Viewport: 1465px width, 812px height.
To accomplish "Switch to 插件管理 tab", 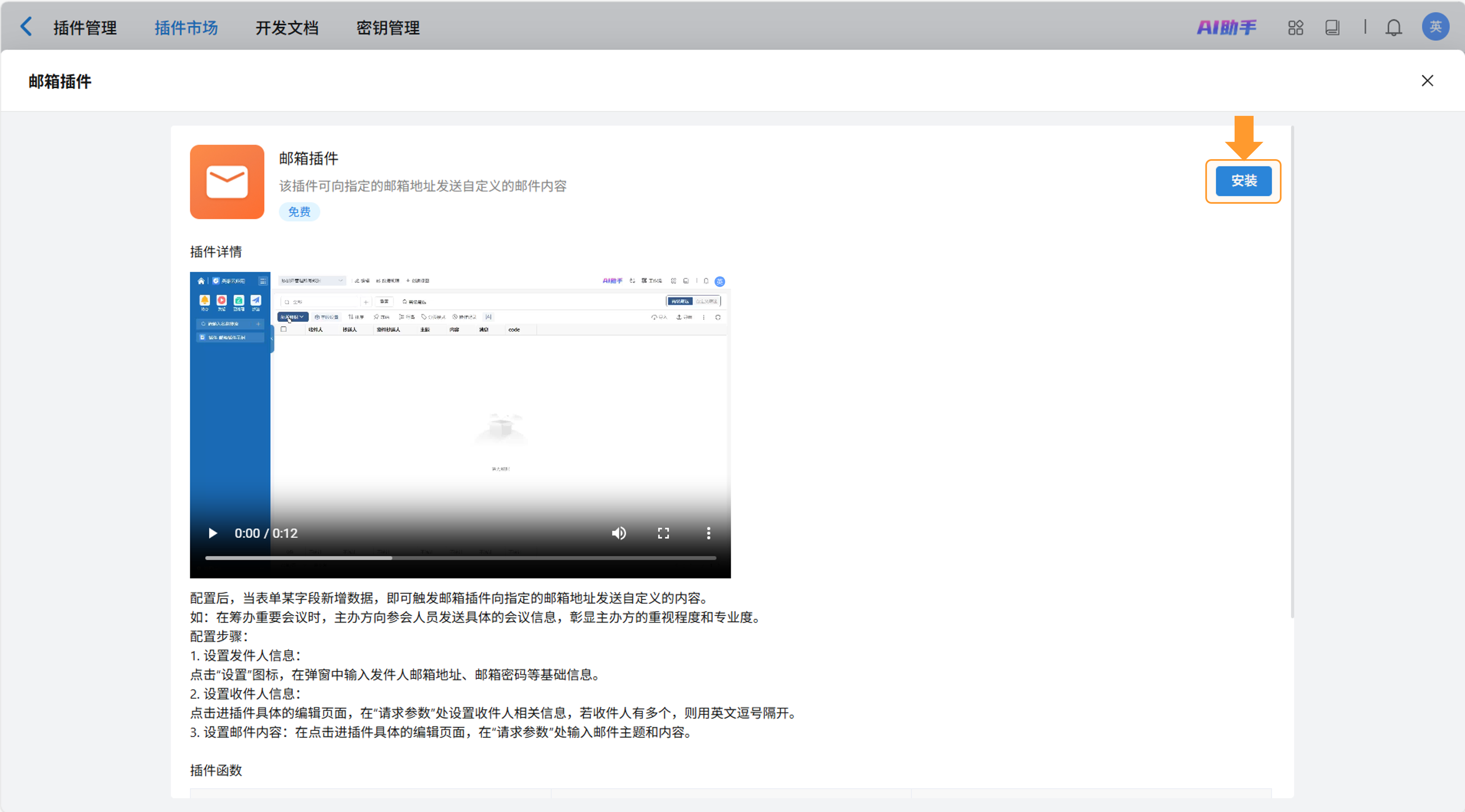I will (85, 28).
